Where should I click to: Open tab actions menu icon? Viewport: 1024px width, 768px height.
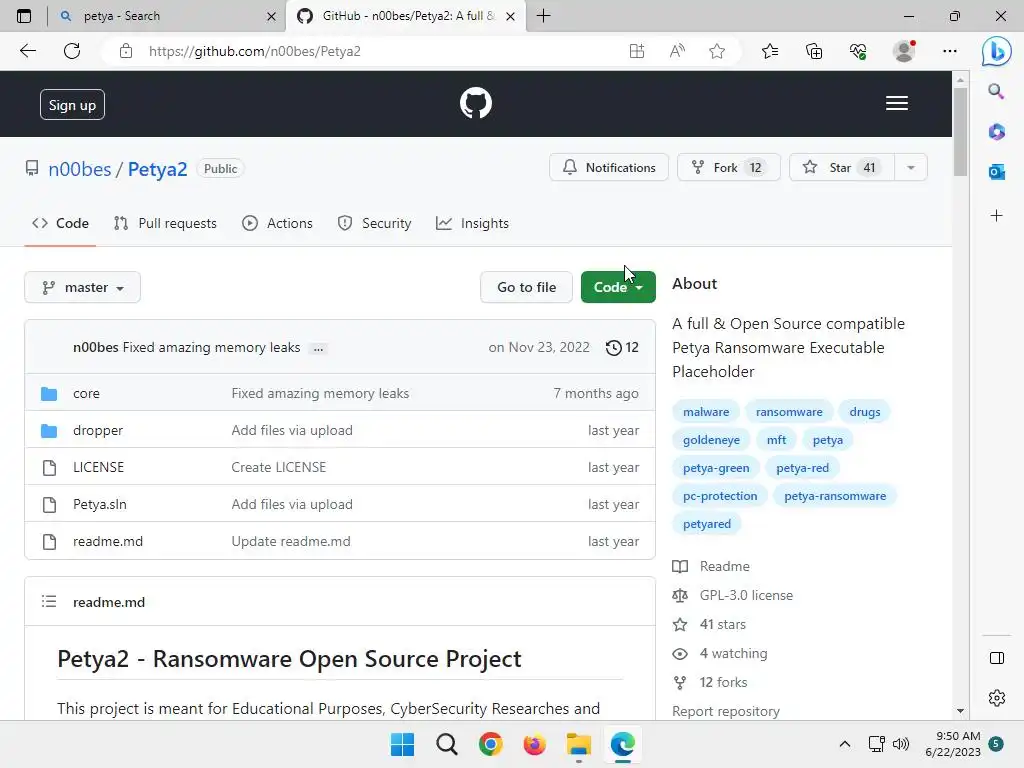tap(24, 16)
